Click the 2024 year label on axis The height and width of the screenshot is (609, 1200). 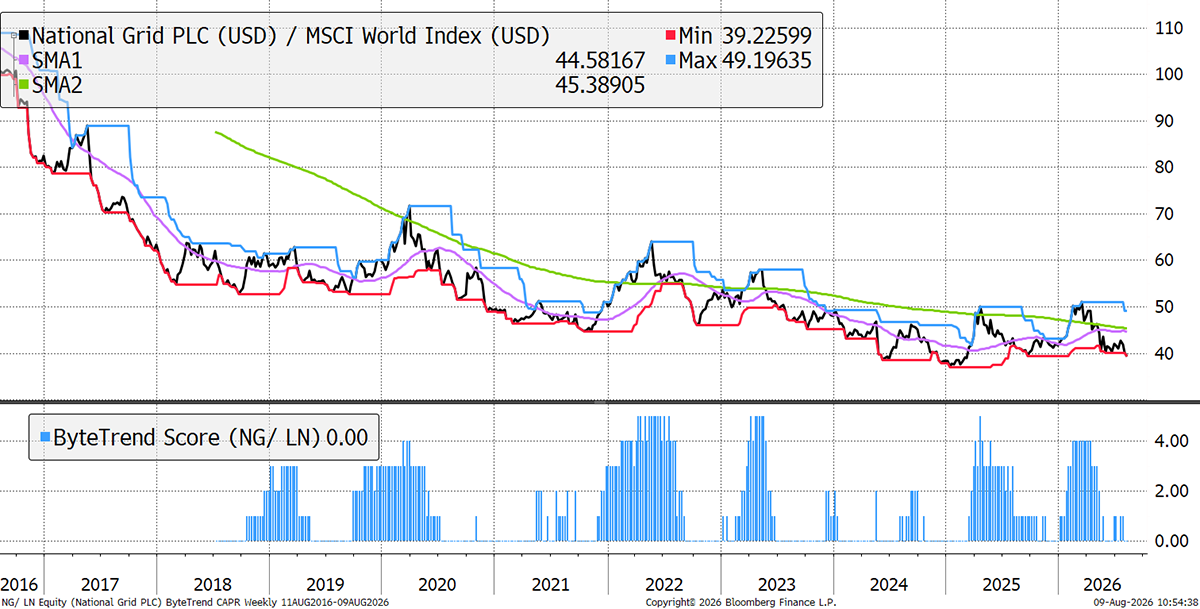(890, 583)
